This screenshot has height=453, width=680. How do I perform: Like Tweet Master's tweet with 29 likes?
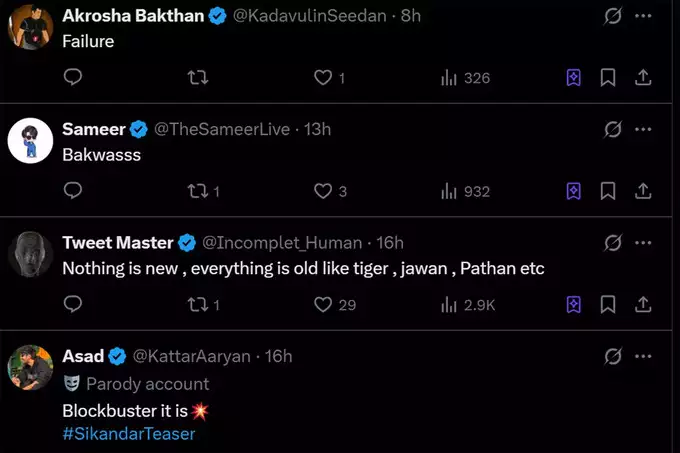coord(323,304)
